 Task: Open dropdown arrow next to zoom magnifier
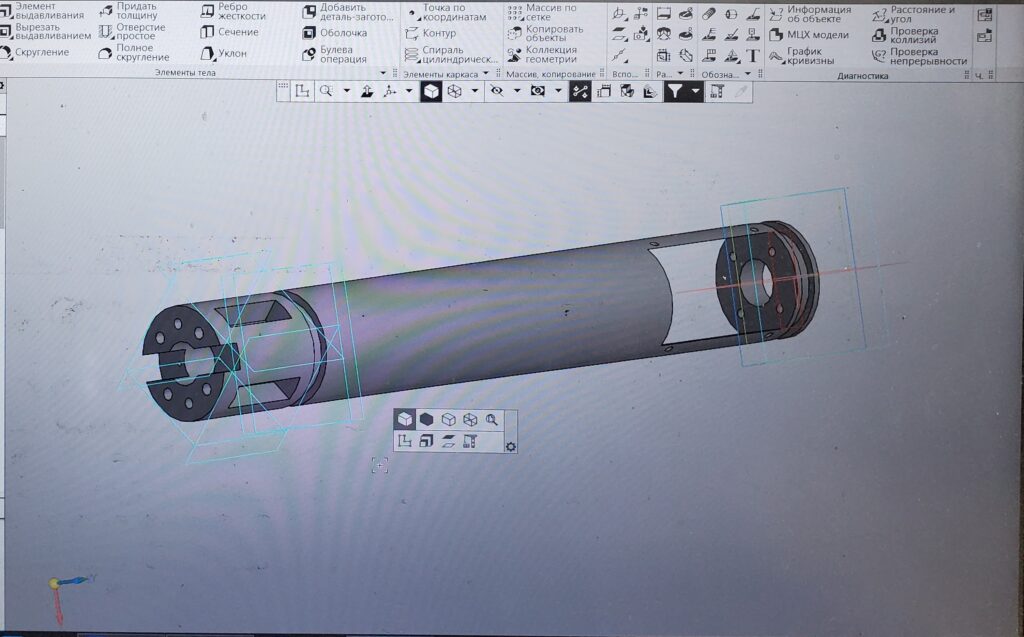346,91
